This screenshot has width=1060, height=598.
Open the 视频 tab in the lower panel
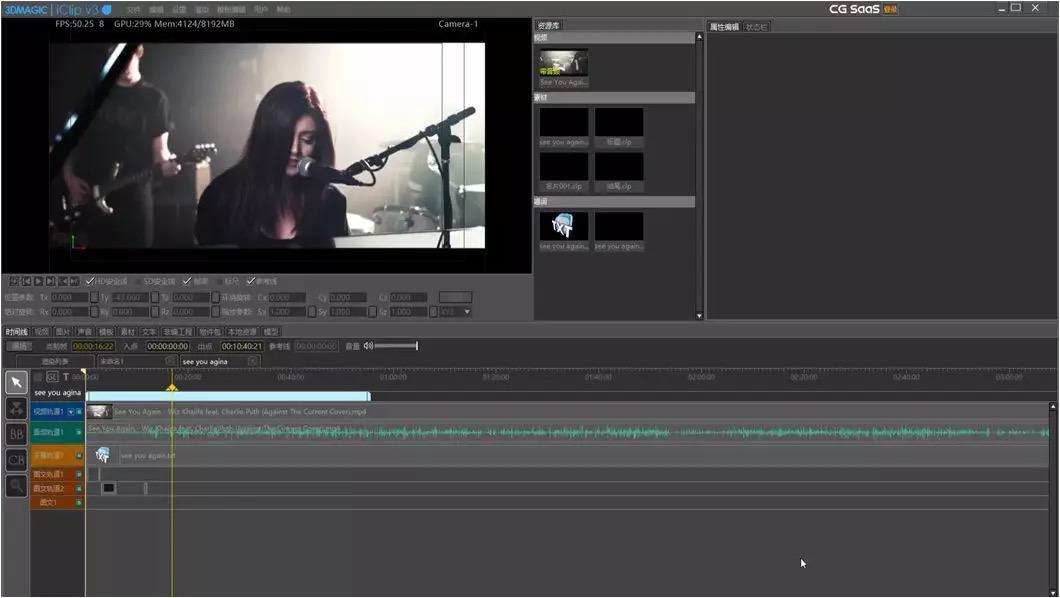pos(41,332)
